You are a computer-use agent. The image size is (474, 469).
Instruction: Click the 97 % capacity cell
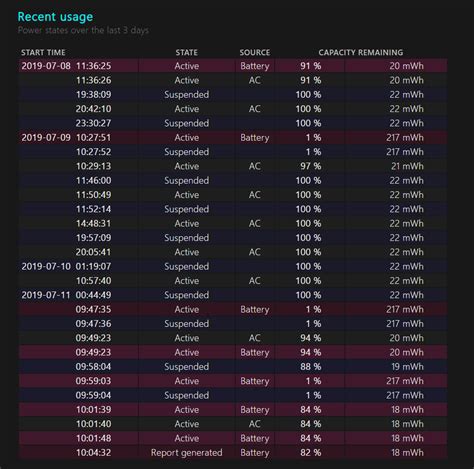click(310, 166)
